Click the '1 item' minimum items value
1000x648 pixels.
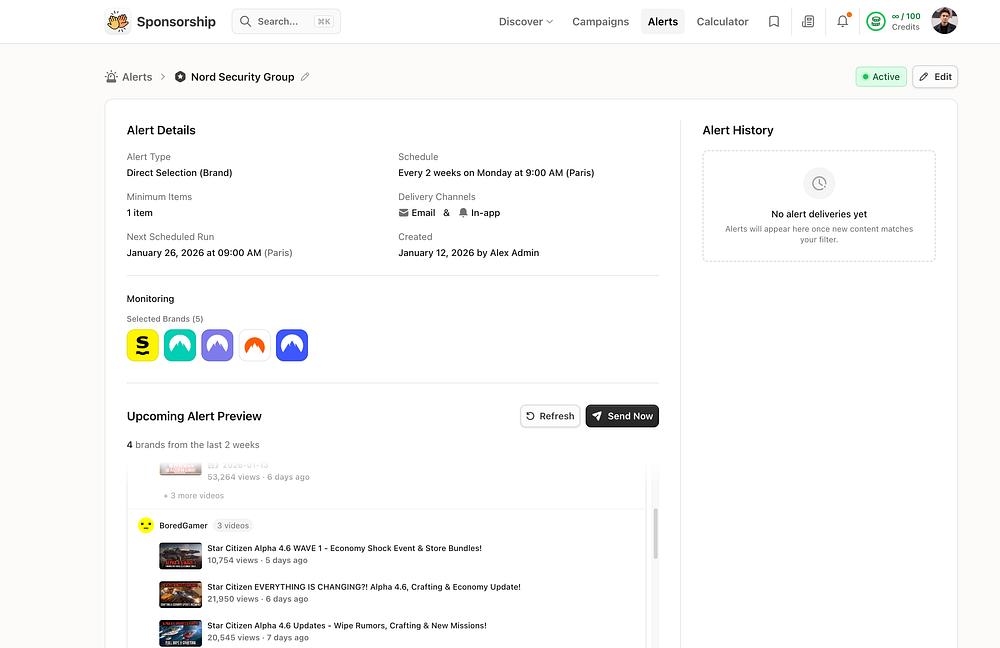[x=139, y=213]
